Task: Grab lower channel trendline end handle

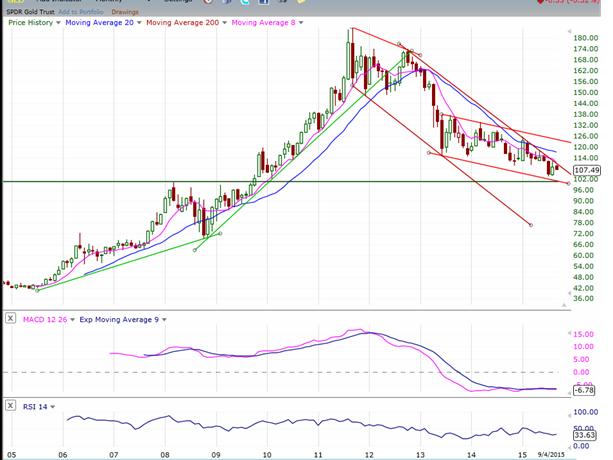Action: click(530, 225)
